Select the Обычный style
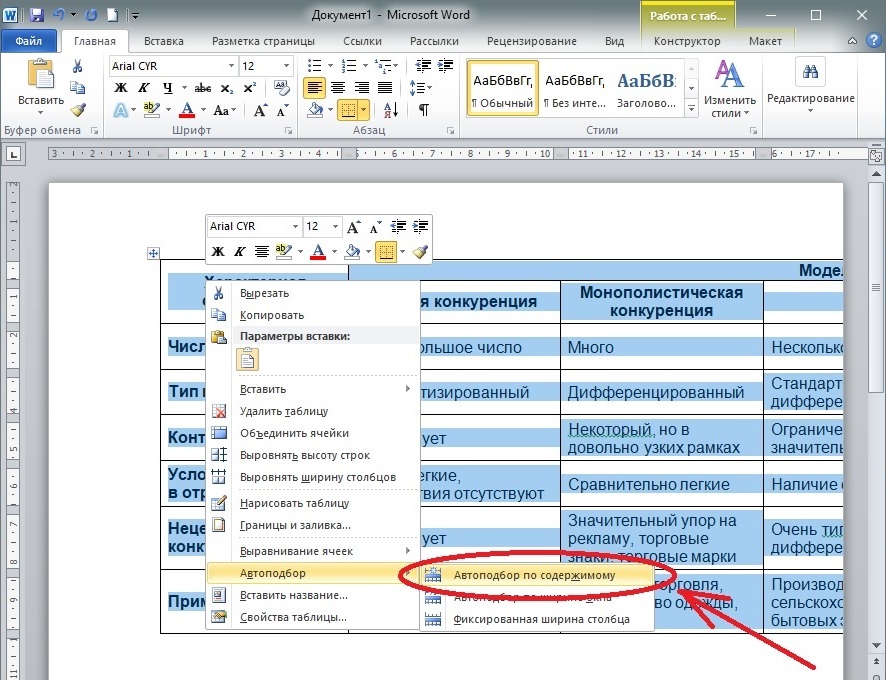886x680 pixels. [503, 89]
